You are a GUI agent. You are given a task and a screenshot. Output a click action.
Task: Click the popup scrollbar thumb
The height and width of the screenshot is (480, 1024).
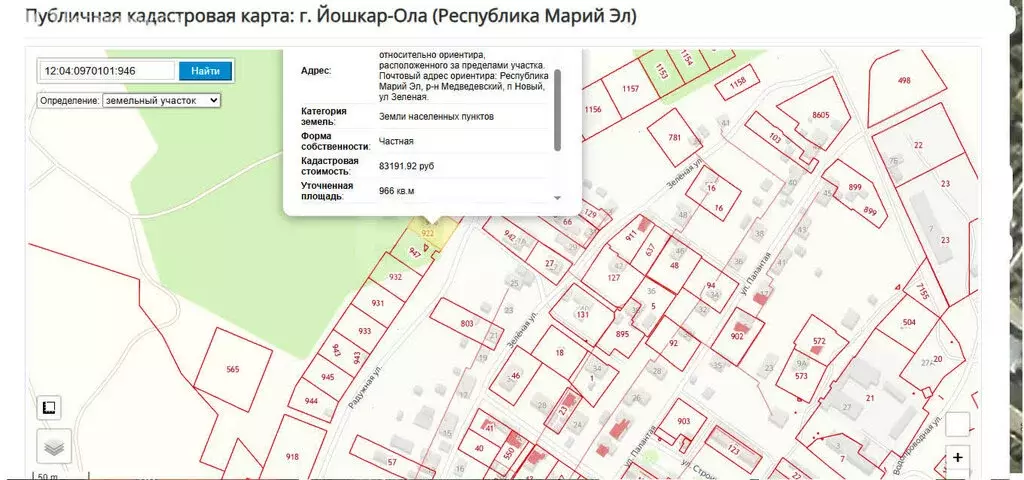pos(557,109)
